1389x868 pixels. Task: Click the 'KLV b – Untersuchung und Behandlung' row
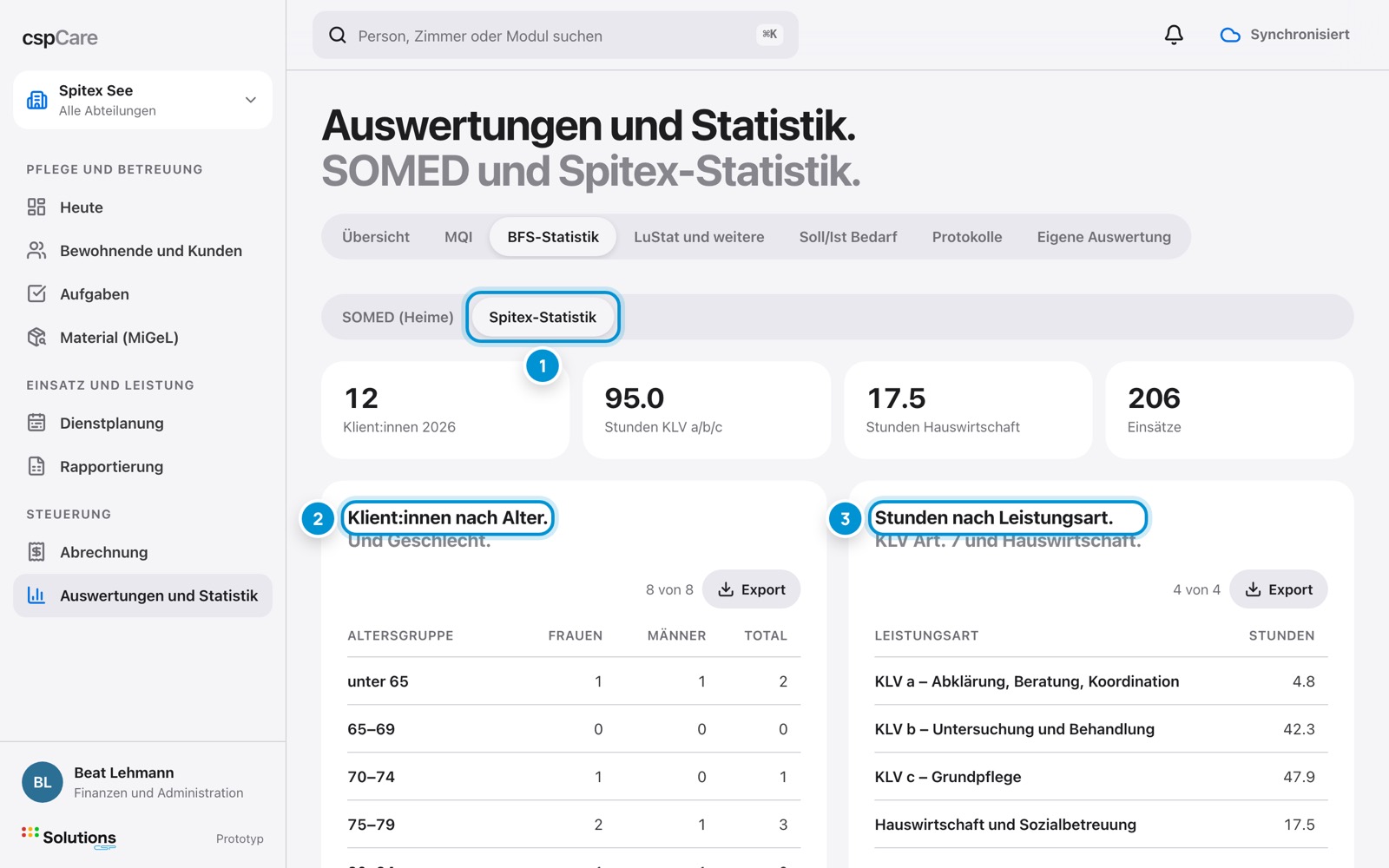[x=1101, y=729]
